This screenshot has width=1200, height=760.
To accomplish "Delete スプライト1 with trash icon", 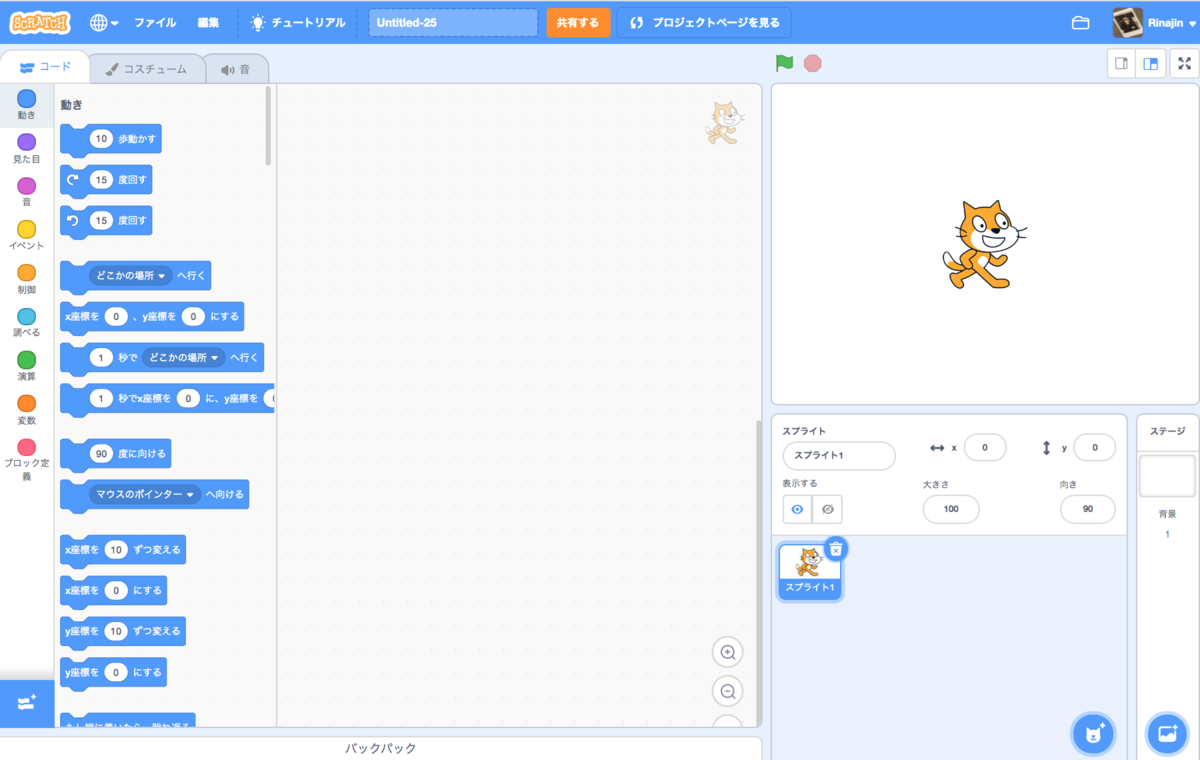I will coord(837,548).
